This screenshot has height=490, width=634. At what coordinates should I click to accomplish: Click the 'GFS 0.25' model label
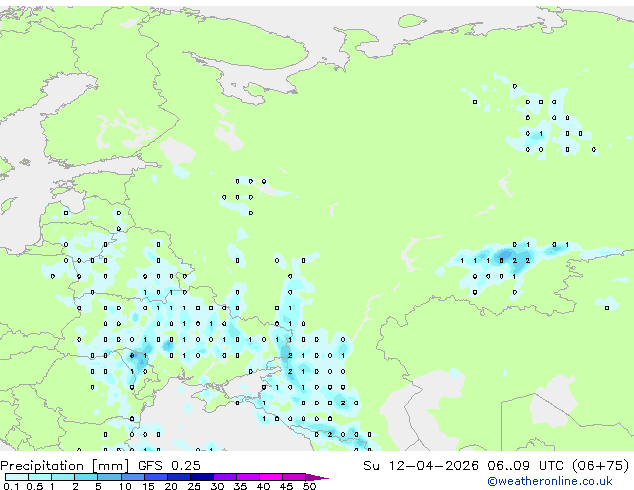169,466
